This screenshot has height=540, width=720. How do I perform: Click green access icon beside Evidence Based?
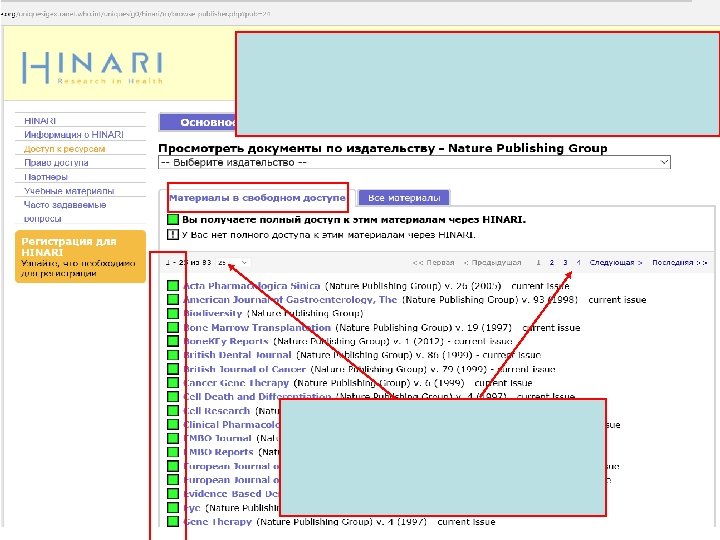tap(173, 494)
